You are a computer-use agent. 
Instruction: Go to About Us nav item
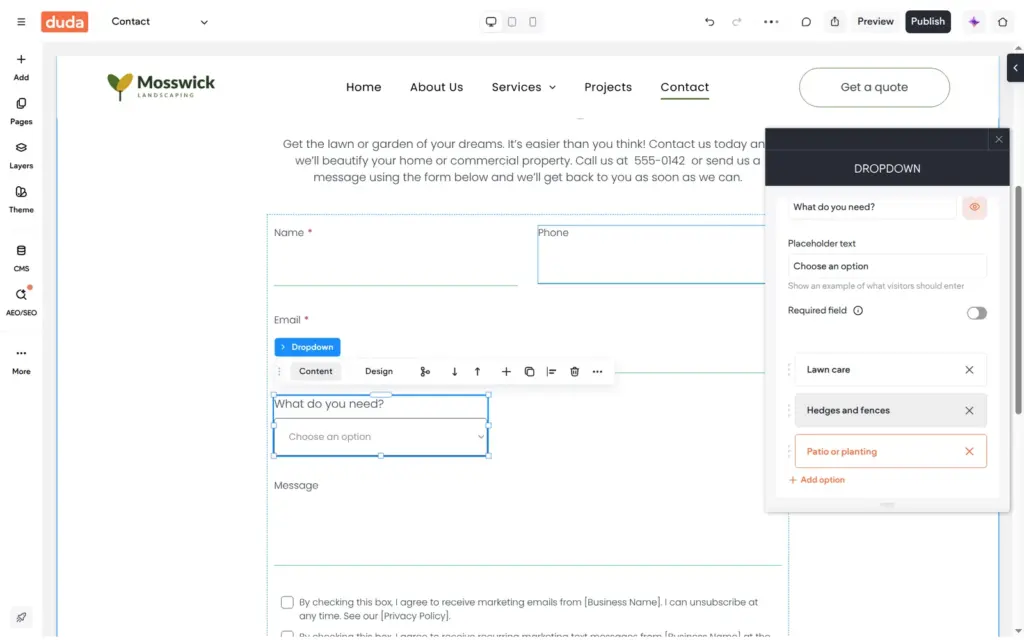click(436, 88)
